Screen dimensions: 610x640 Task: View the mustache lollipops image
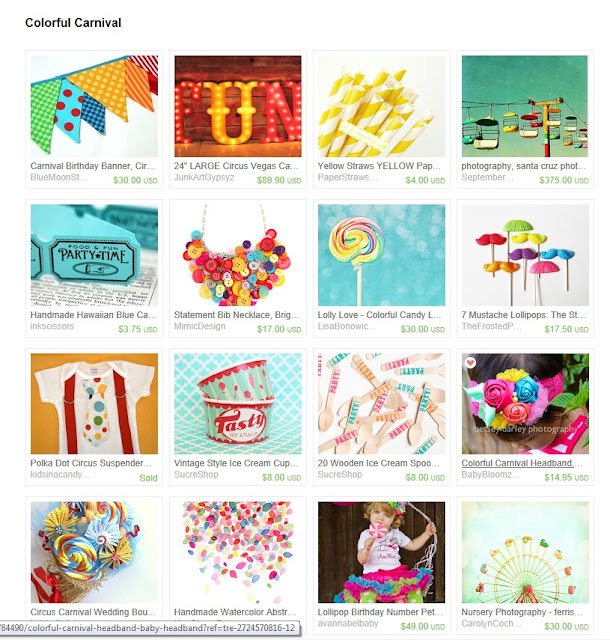[x=525, y=255]
